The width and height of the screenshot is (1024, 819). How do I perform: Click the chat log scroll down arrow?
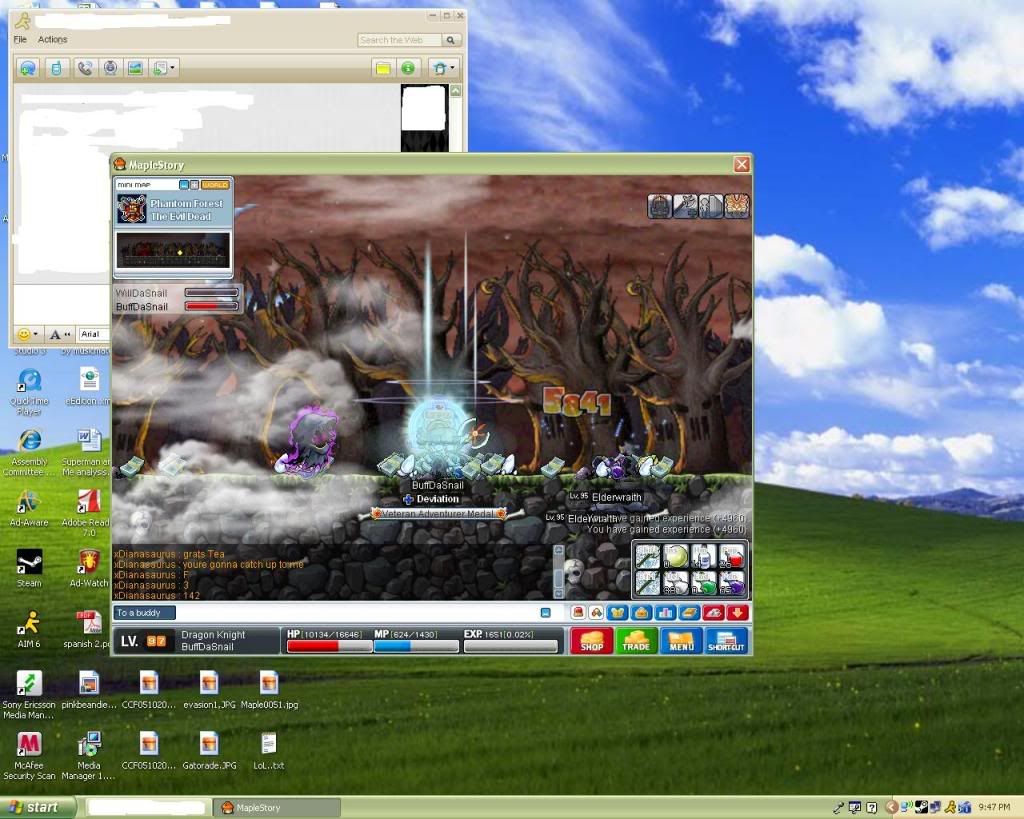click(x=558, y=593)
